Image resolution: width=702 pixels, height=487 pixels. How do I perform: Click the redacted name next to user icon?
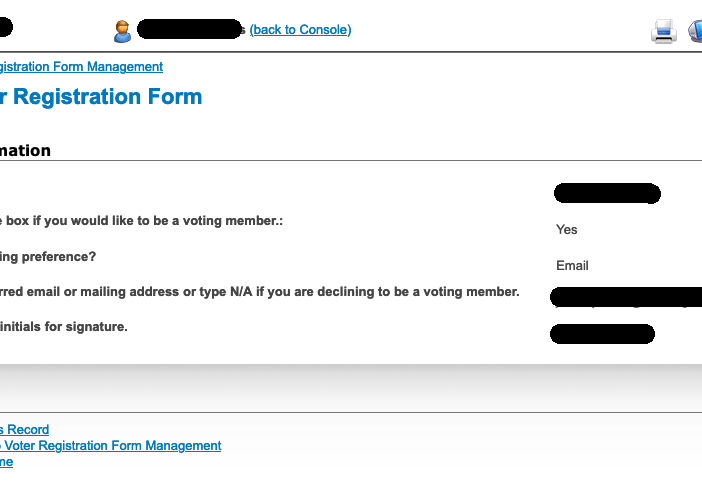click(x=189, y=29)
